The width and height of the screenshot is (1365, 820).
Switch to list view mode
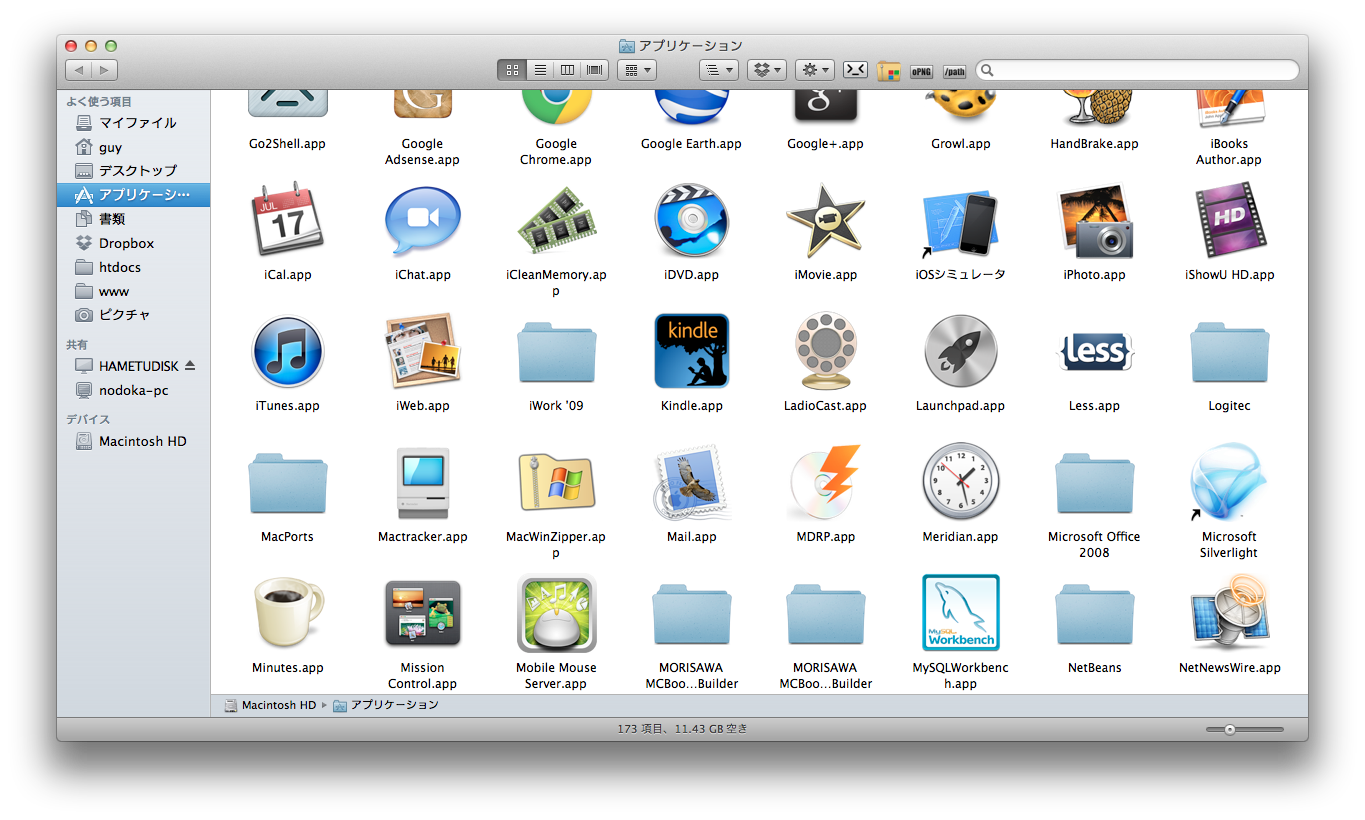click(540, 70)
